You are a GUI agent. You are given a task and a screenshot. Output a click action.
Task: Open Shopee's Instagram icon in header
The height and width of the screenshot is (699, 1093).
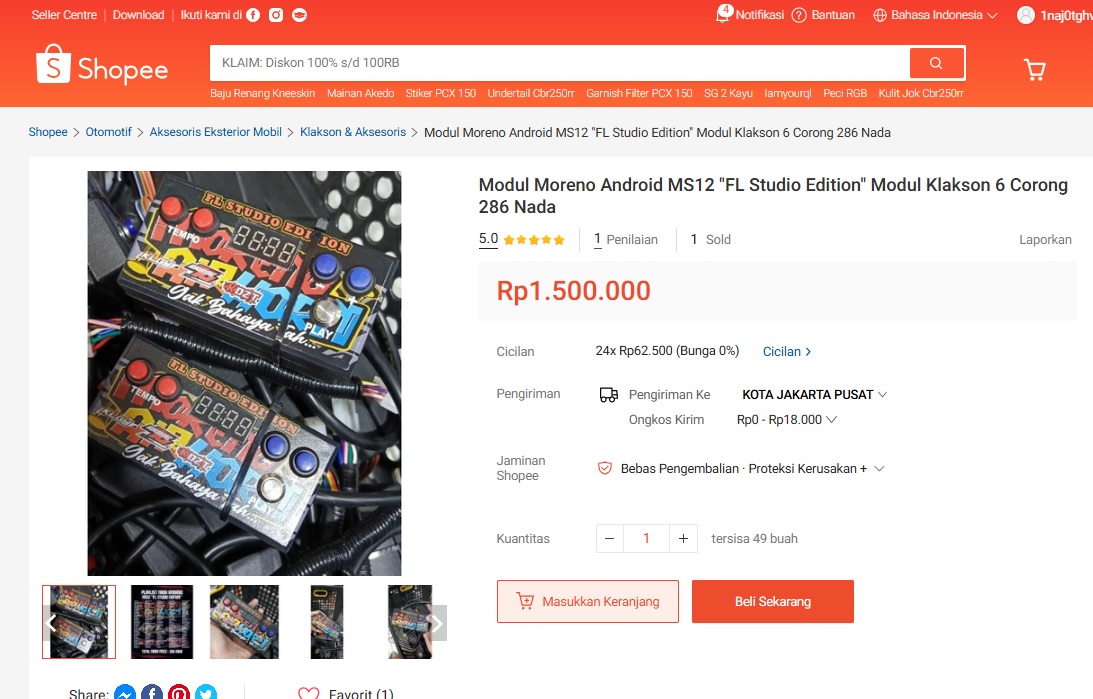tap(276, 15)
